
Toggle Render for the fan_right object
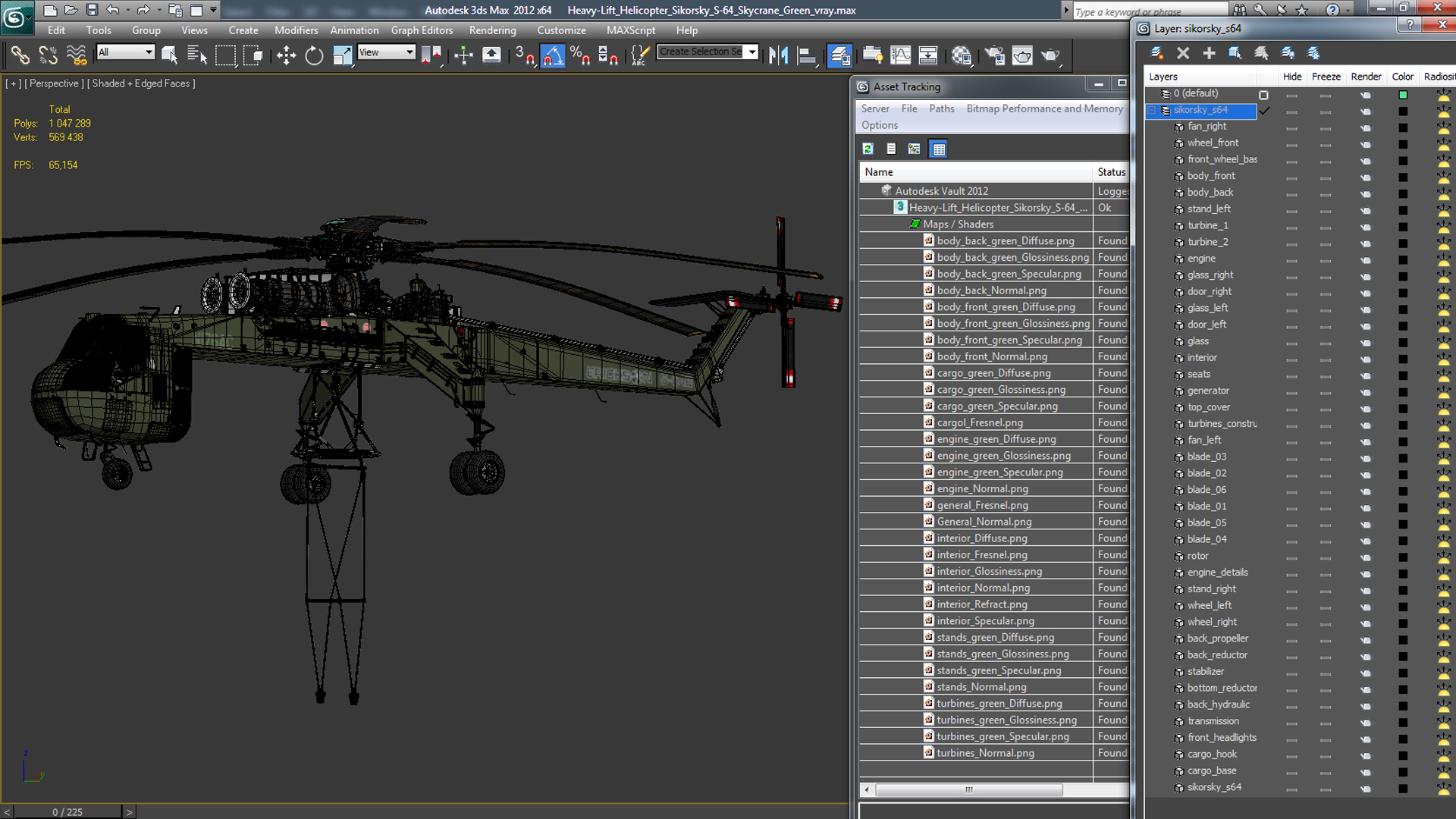(x=1365, y=127)
